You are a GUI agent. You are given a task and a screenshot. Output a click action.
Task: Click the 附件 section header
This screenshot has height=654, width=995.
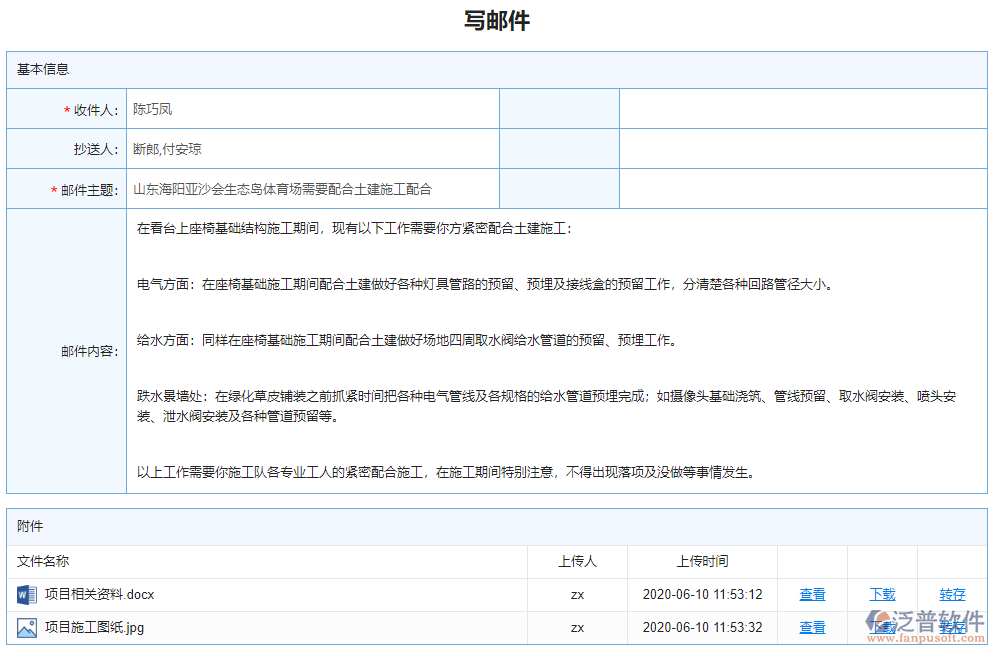click(x=30, y=526)
